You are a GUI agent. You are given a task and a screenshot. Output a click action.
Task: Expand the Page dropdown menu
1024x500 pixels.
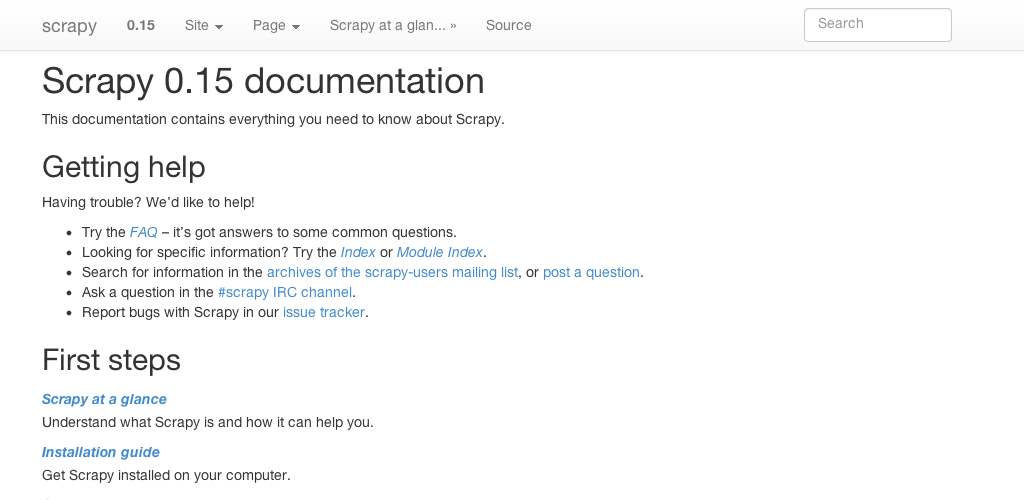point(276,25)
